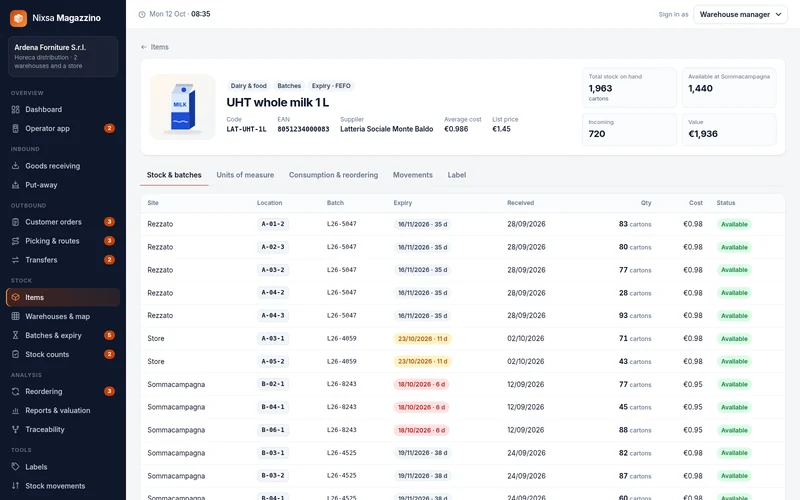Open the Dashboard icon in sidebar

coord(15,109)
